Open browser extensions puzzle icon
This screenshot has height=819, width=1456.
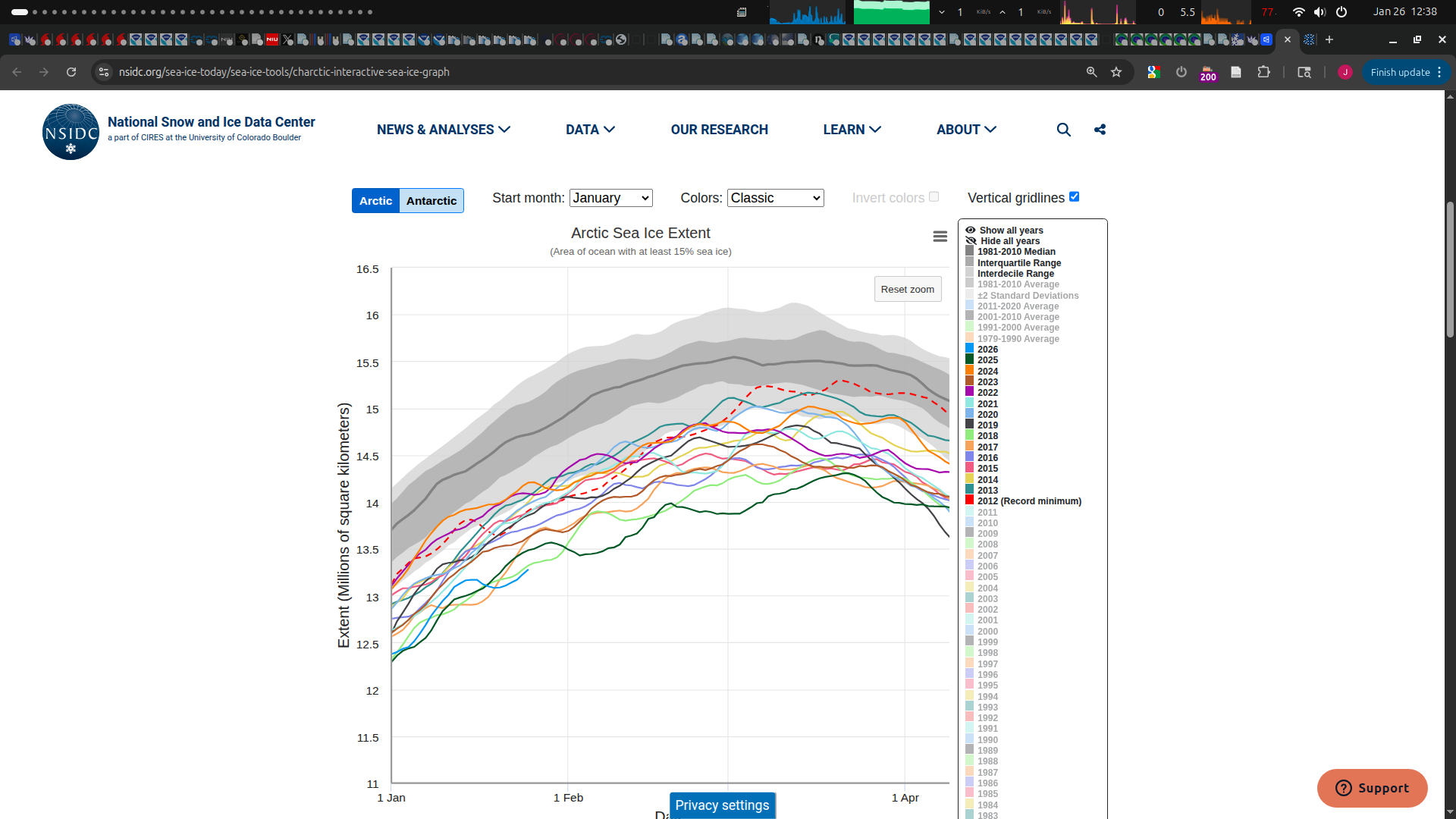click(x=1263, y=72)
